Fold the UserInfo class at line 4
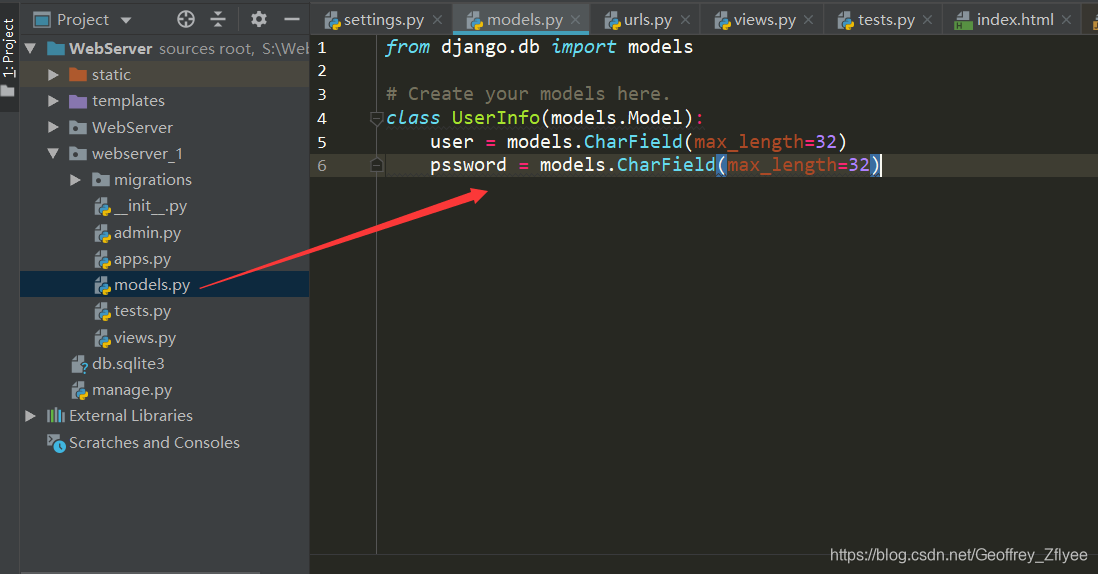1098x574 pixels. pyautogui.click(x=376, y=118)
